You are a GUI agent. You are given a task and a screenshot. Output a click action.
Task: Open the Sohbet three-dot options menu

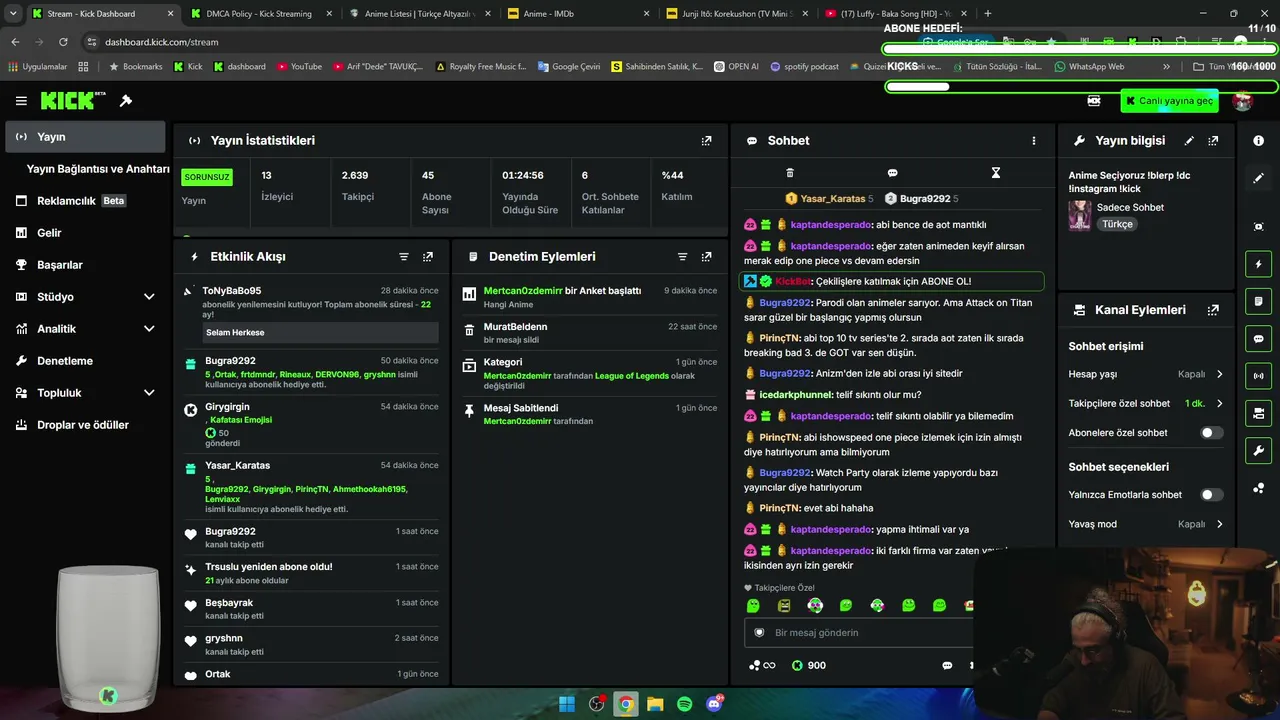[x=1034, y=141]
